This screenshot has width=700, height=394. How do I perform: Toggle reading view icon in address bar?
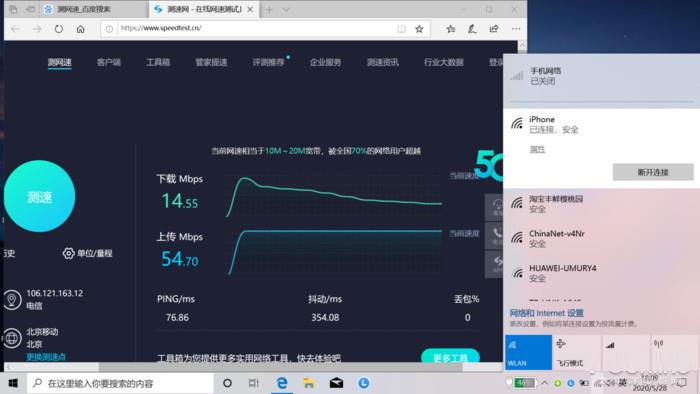401,29
